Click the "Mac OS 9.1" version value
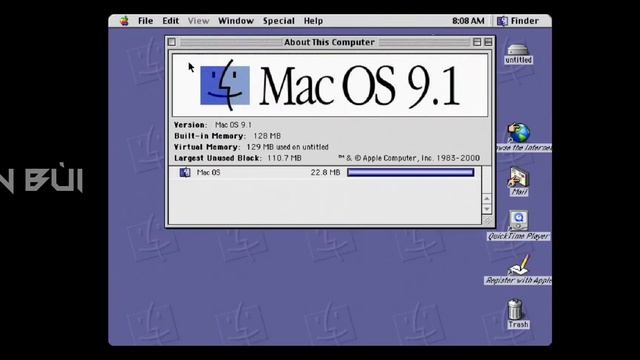Viewport: 640px width, 360px height. [233, 125]
